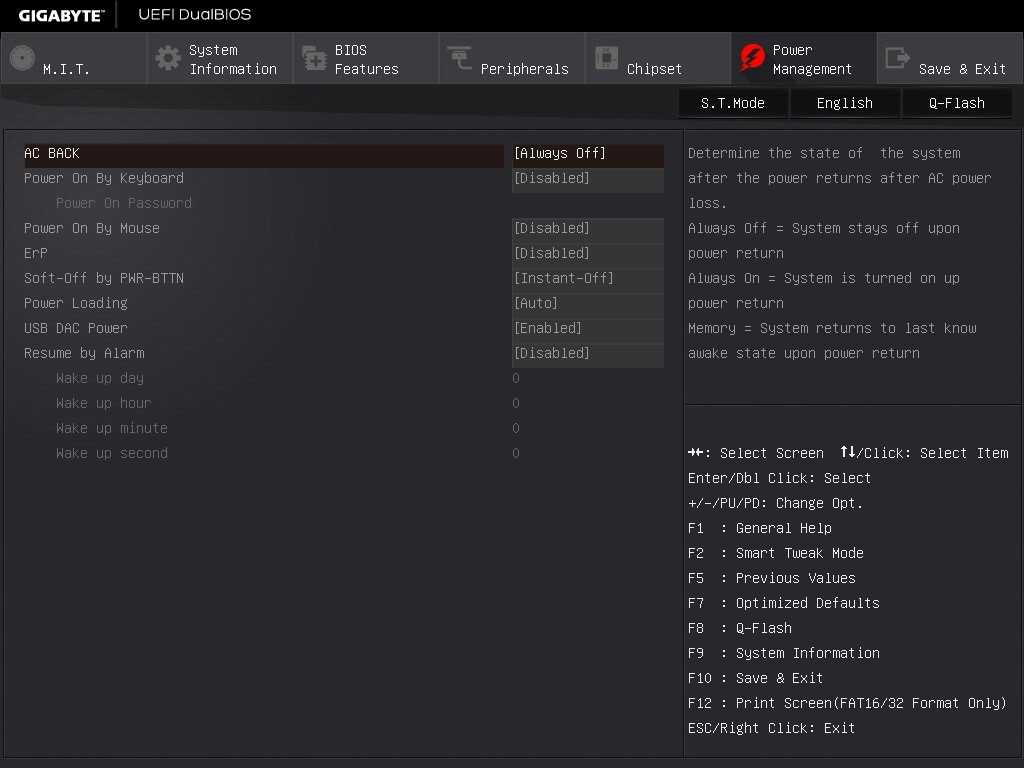Screen dimensions: 1024x768
Task: Click the ESC/Right Click: Exit line
Action: pyautogui.click(x=771, y=728)
